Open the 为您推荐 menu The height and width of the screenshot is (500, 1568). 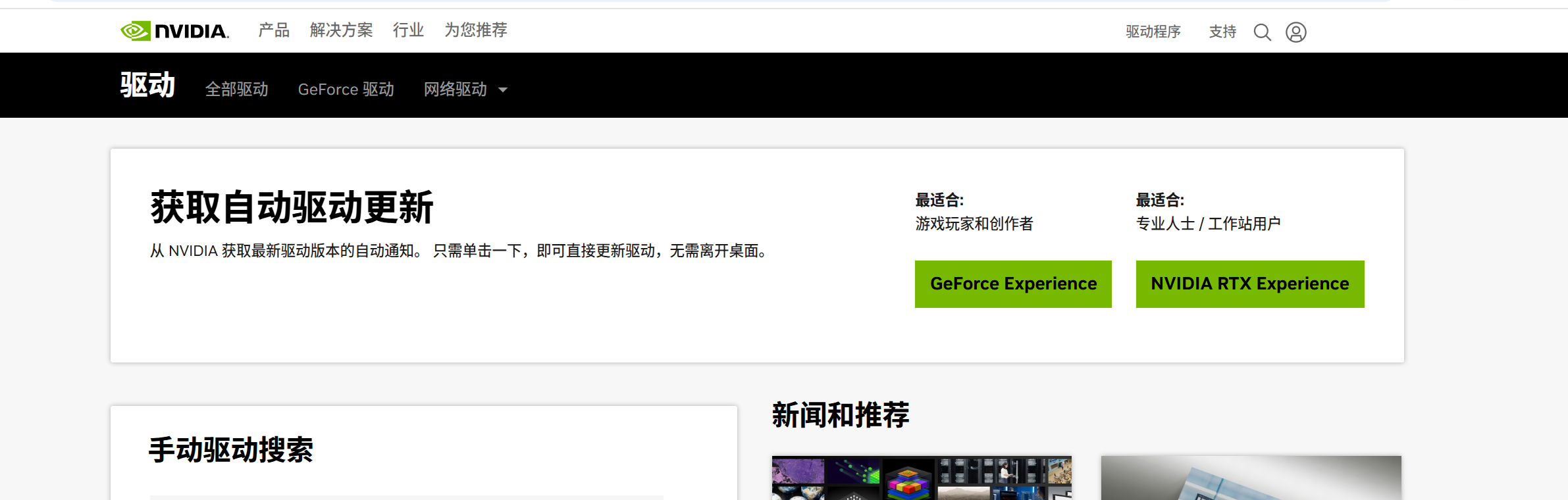475,30
